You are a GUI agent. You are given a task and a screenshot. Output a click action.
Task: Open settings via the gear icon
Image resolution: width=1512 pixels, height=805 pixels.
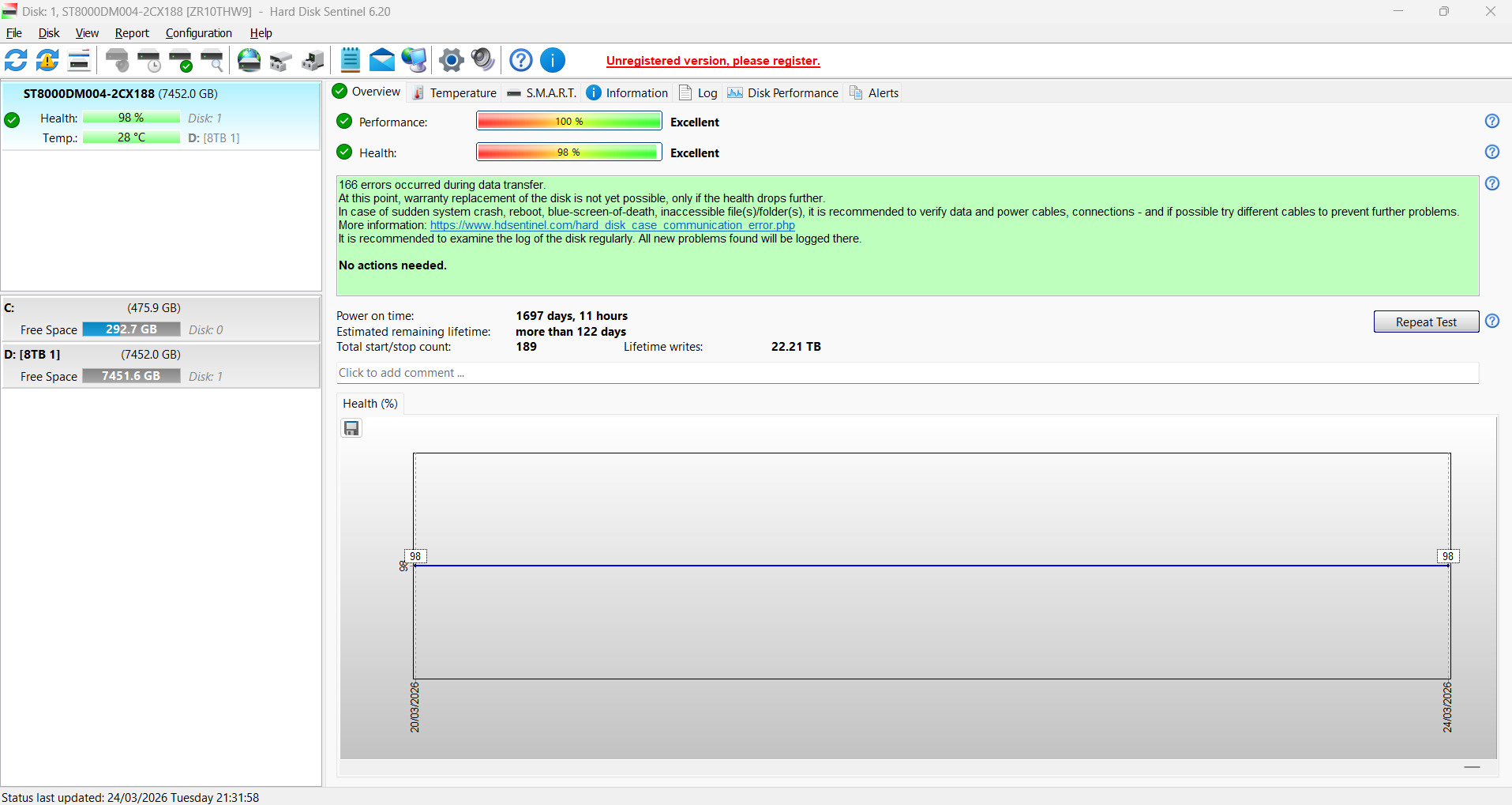[452, 60]
